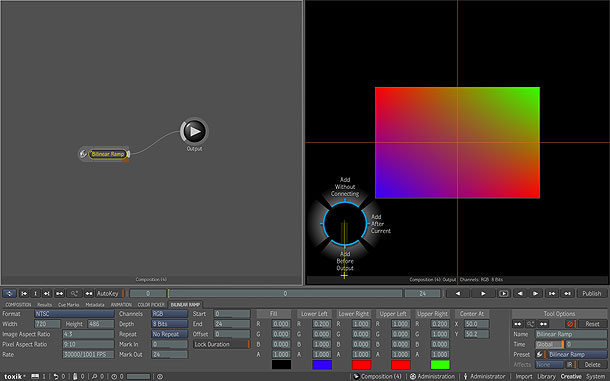Click the Output node play icon
The width and height of the screenshot is (610, 381).
[194, 131]
